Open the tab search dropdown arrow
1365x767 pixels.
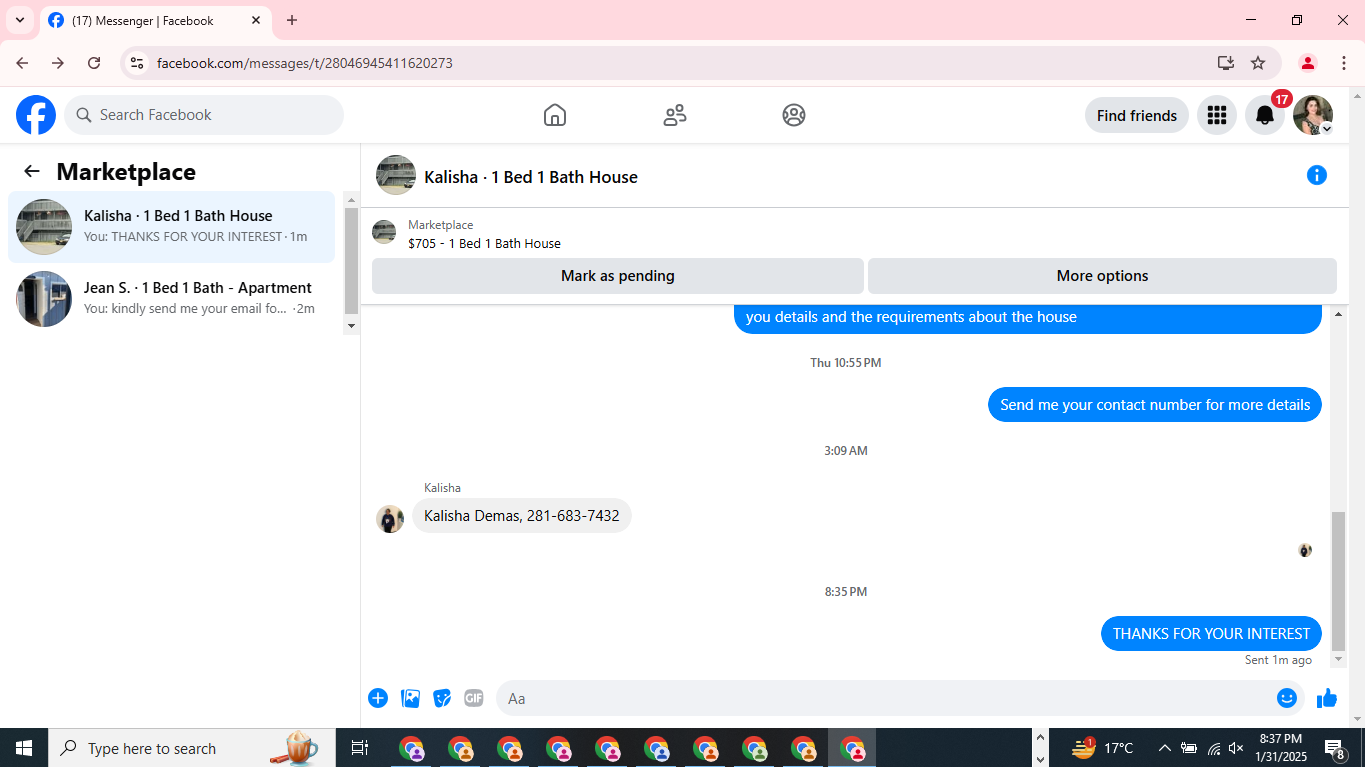point(20,20)
